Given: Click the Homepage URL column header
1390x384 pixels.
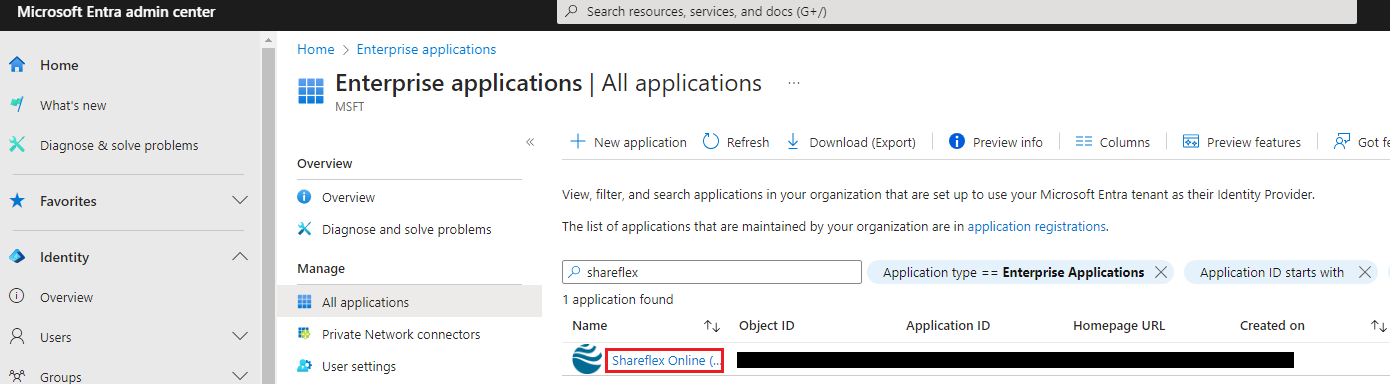Looking at the screenshot, I should tap(1119, 326).
